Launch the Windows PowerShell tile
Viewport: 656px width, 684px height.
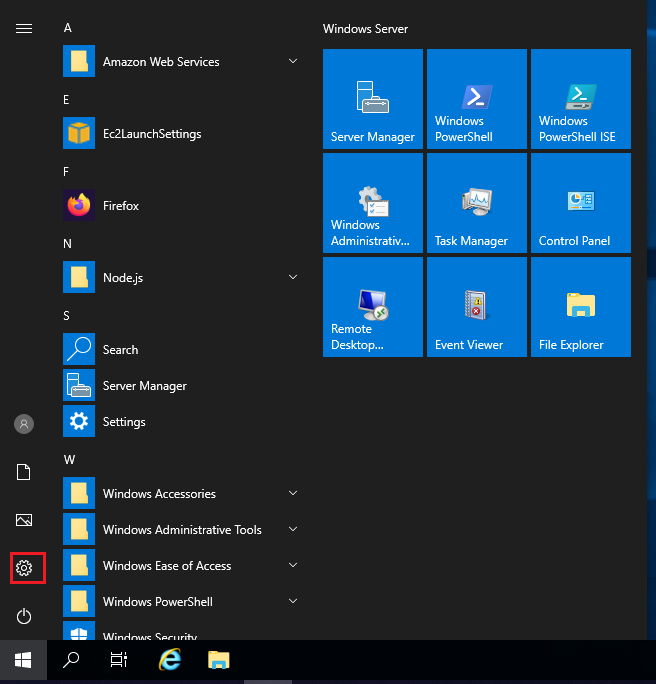(x=477, y=99)
